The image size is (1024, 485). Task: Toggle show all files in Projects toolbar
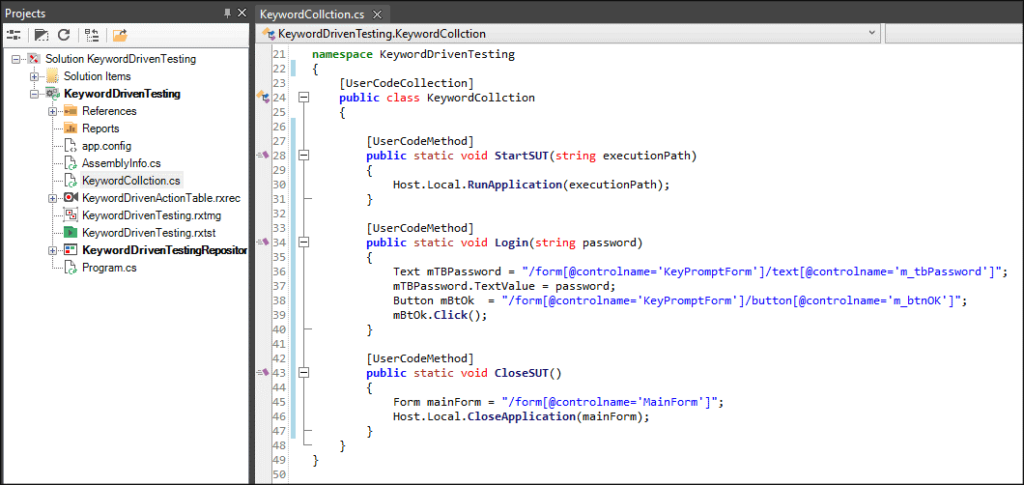pos(42,35)
